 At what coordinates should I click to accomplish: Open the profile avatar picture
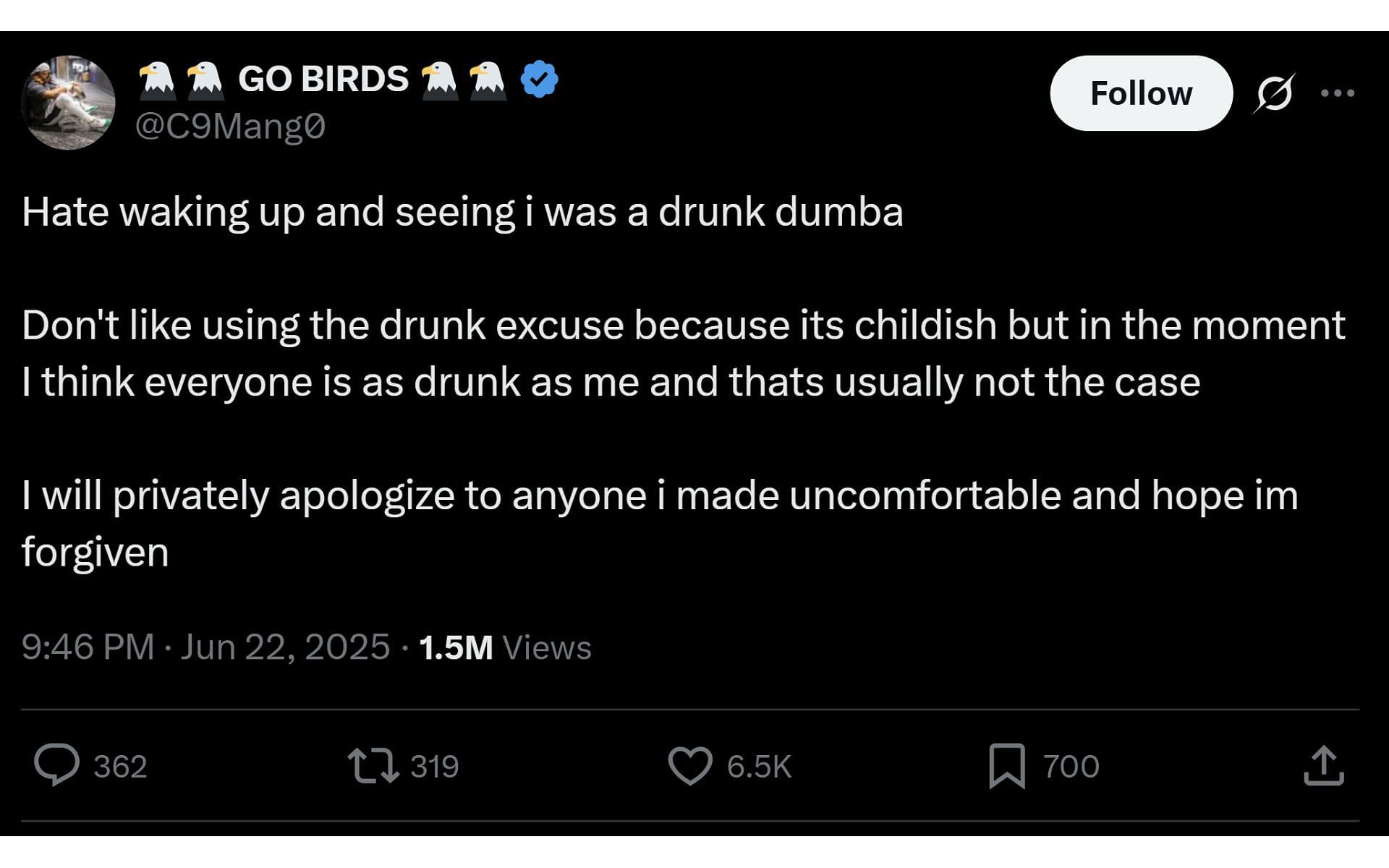pyautogui.click(x=68, y=103)
